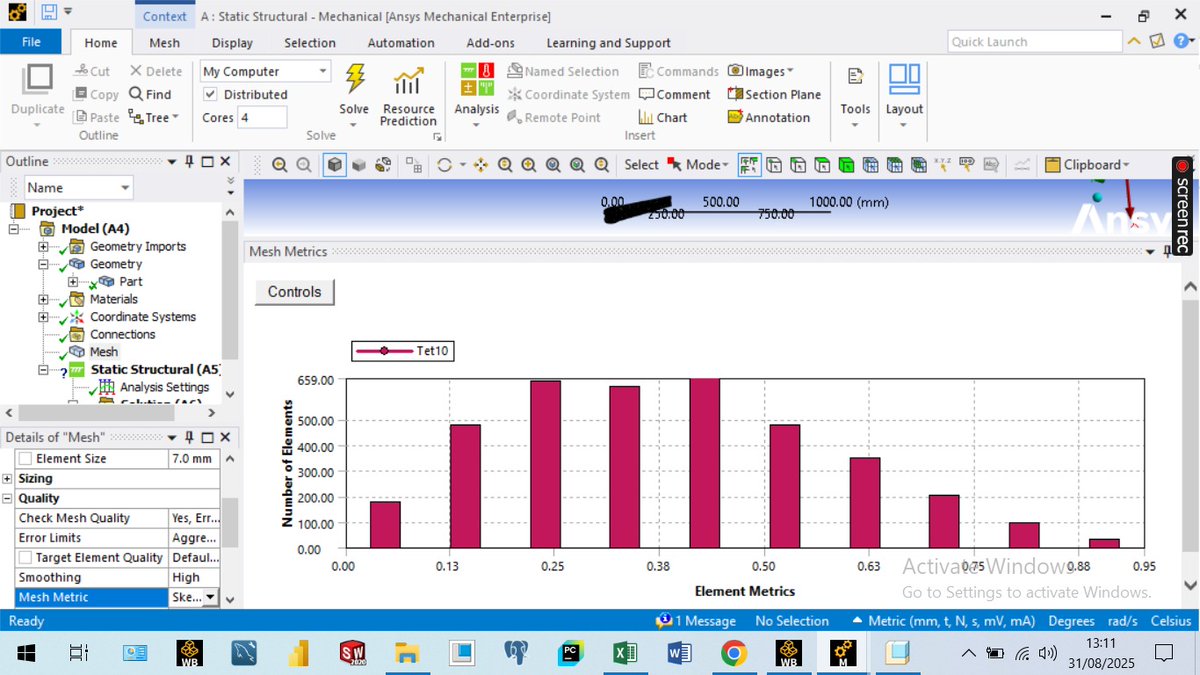1200x675 pixels.
Task: Choose the Body selection filter (green cube)
Action: coord(846,165)
